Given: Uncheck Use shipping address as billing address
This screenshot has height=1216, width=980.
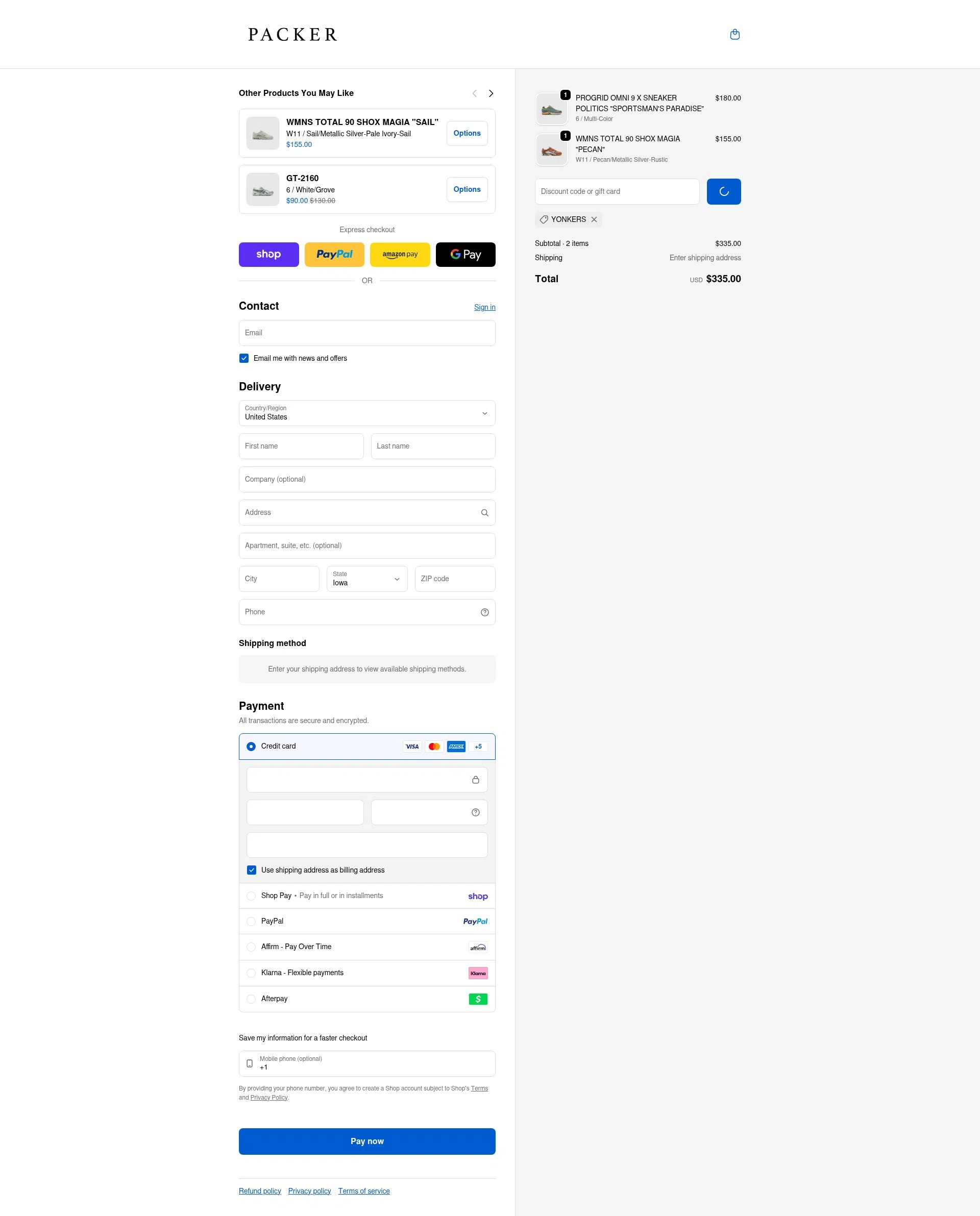Looking at the screenshot, I should [251, 870].
